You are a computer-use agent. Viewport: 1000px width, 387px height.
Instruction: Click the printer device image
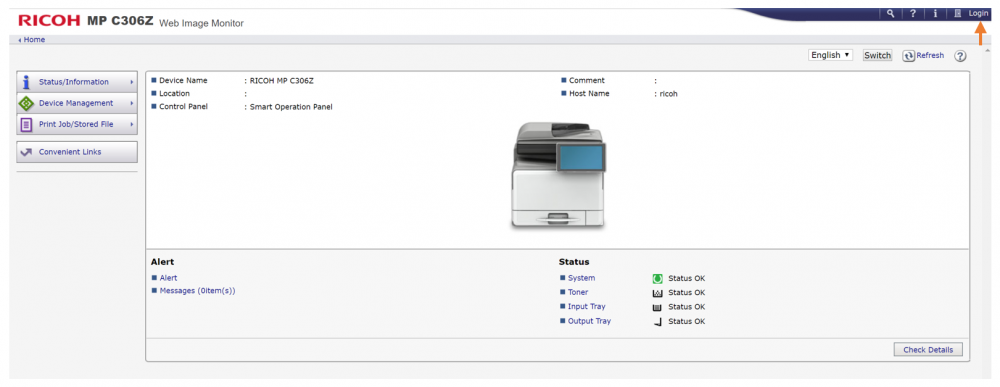(x=559, y=175)
